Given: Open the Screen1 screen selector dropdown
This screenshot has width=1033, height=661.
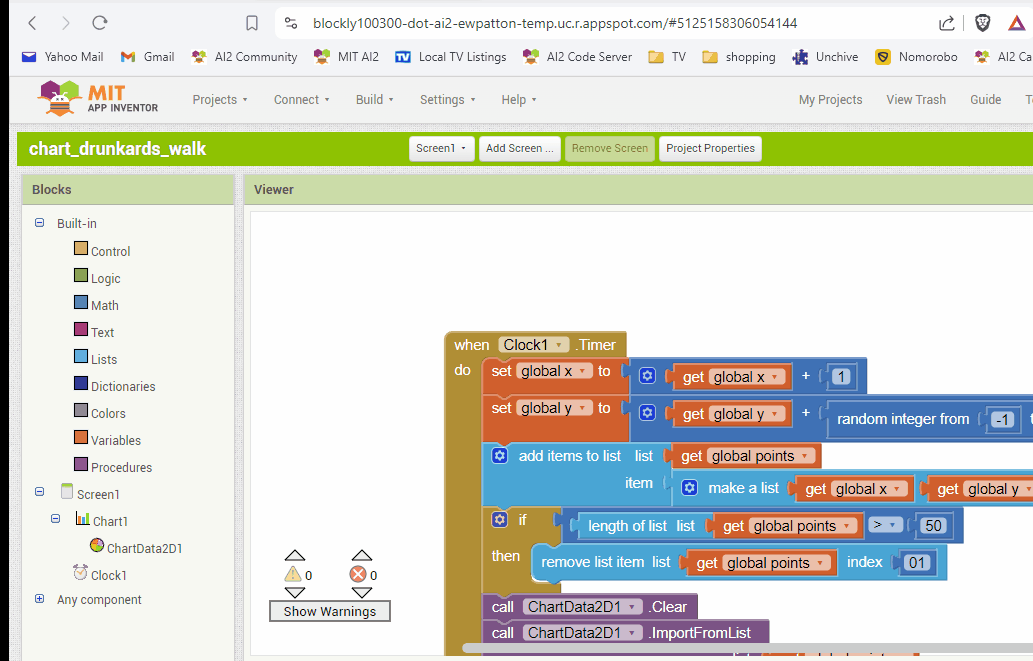Looking at the screenshot, I should pyautogui.click(x=441, y=148).
